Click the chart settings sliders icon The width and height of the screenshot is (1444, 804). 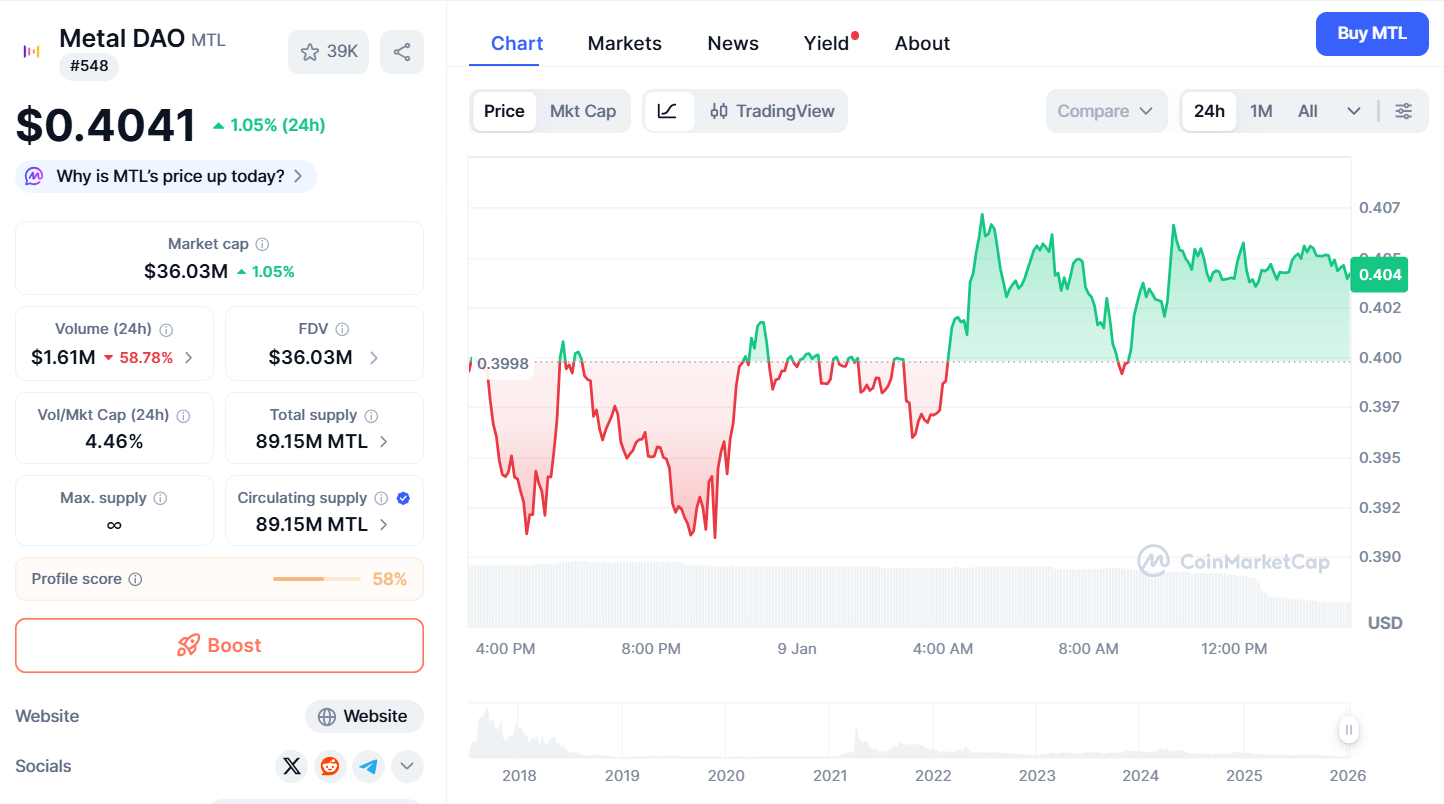coord(1404,111)
